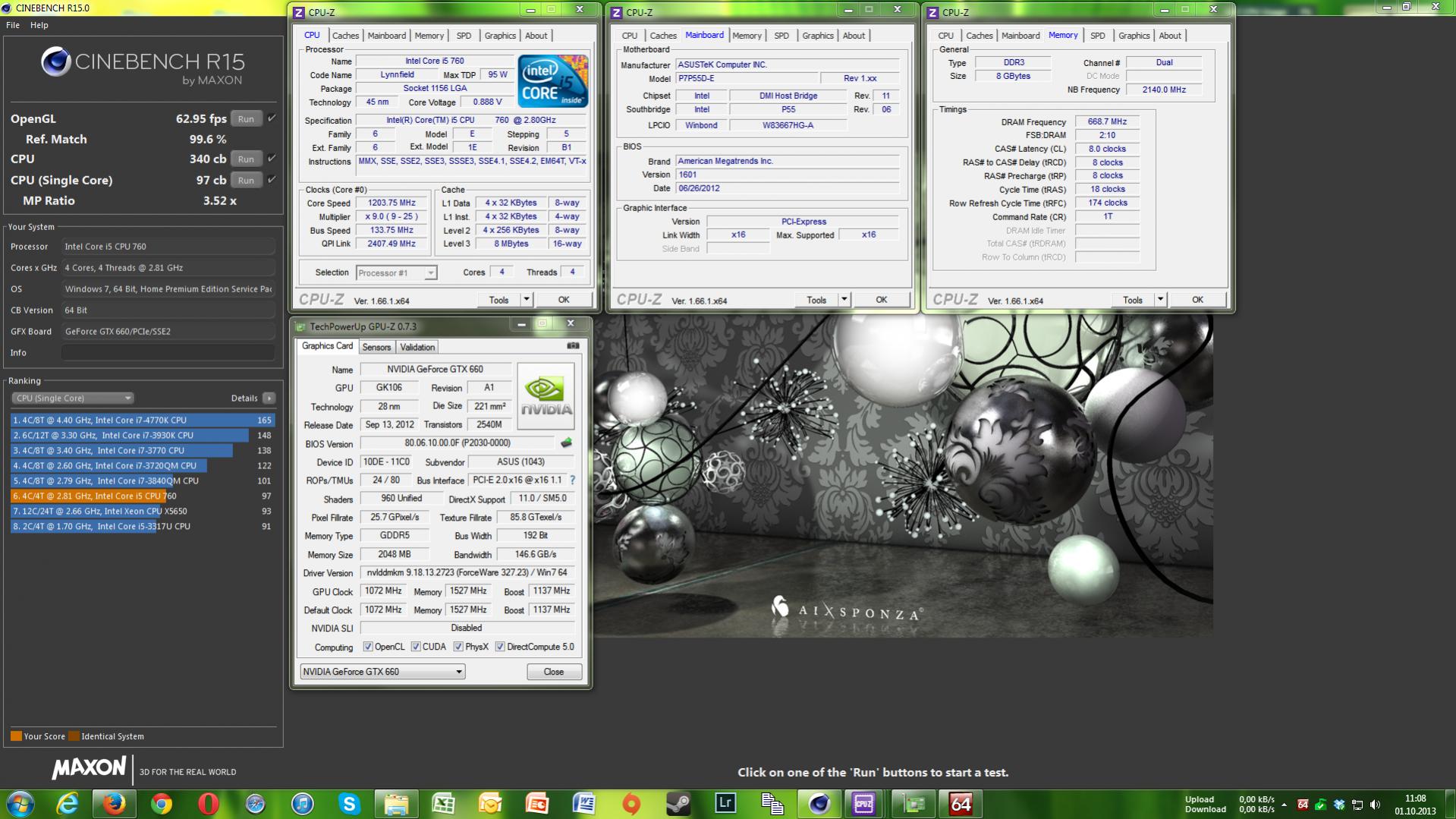Toggle the PhysX checkbox in GPU-Z
1456x819 pixels.
pyautogui.click(x=458, y=647)
